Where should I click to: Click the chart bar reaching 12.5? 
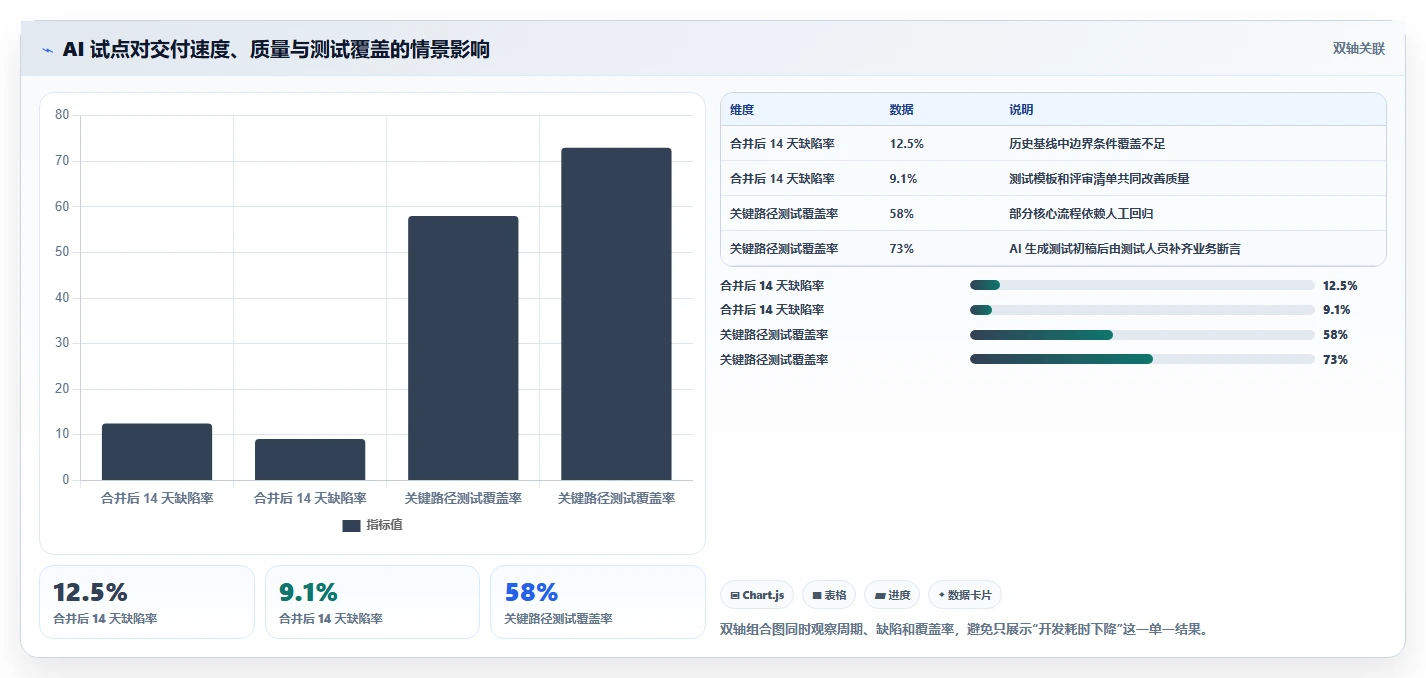click(157, 452)
